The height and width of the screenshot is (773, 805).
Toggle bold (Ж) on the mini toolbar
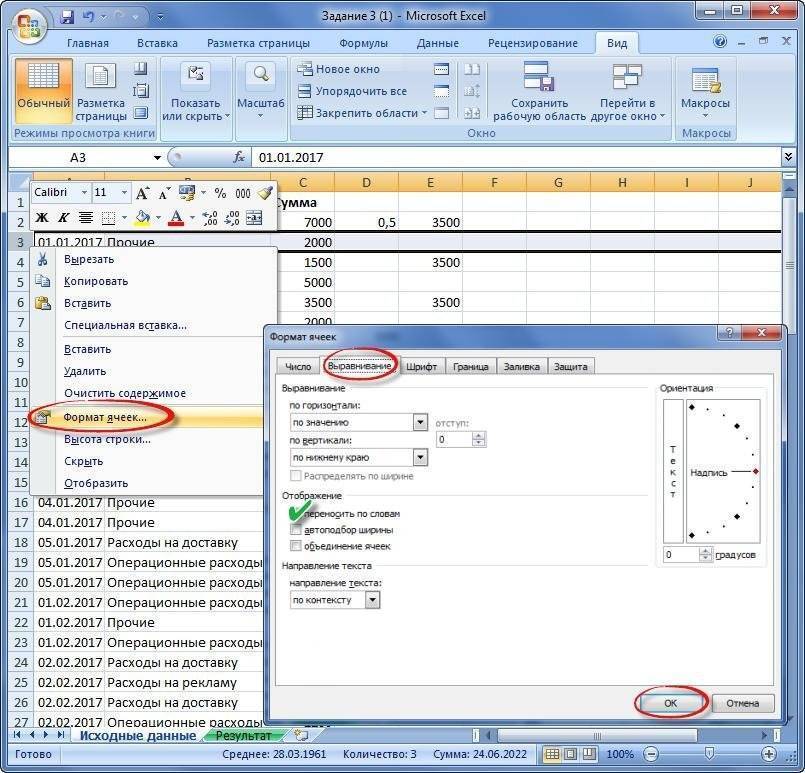click(x=40, y=217)
